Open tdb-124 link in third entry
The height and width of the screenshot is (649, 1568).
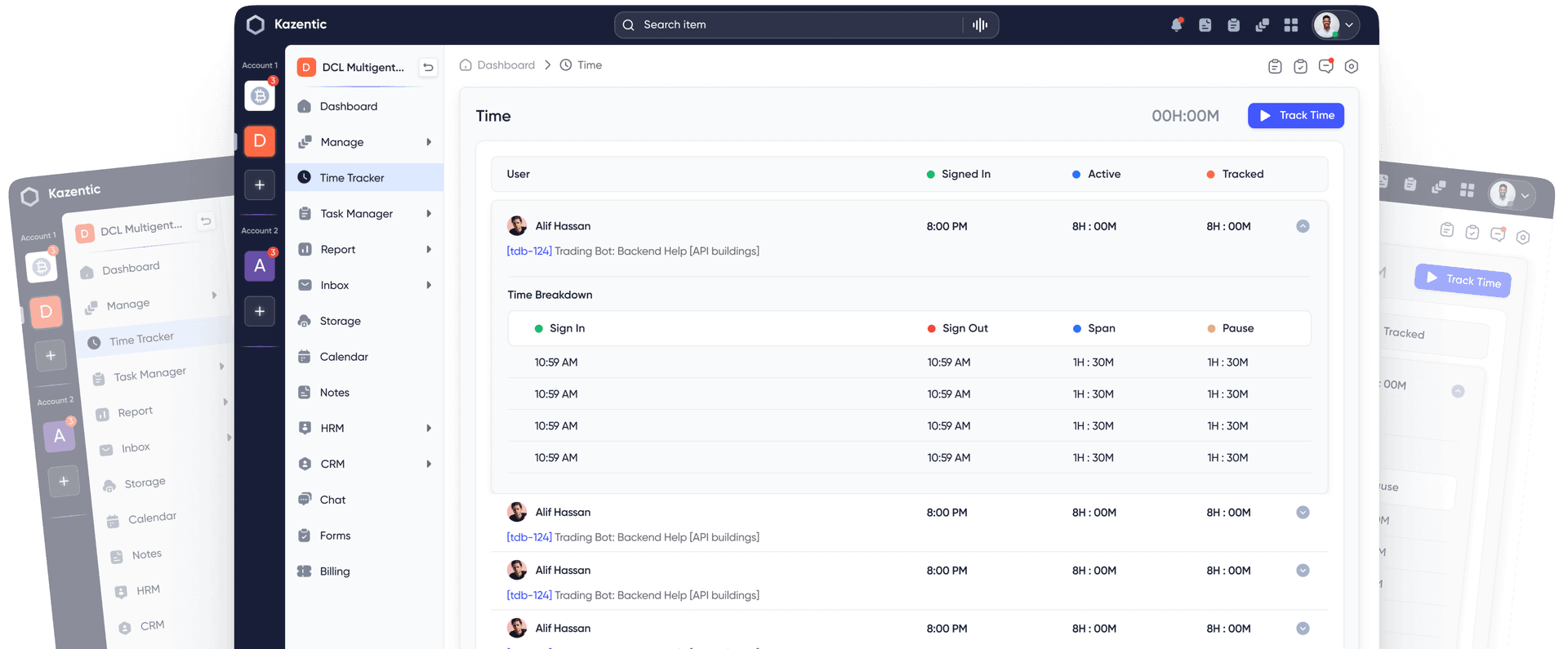click(x=529, y=595)
